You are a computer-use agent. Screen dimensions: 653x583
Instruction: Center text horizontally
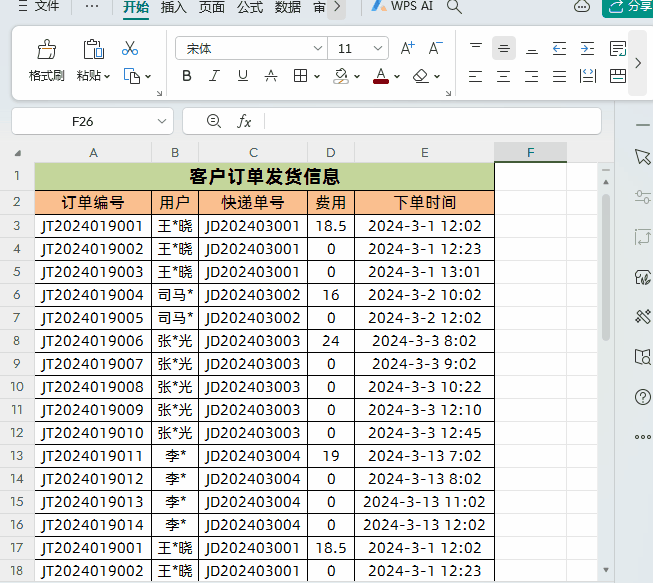503,76
